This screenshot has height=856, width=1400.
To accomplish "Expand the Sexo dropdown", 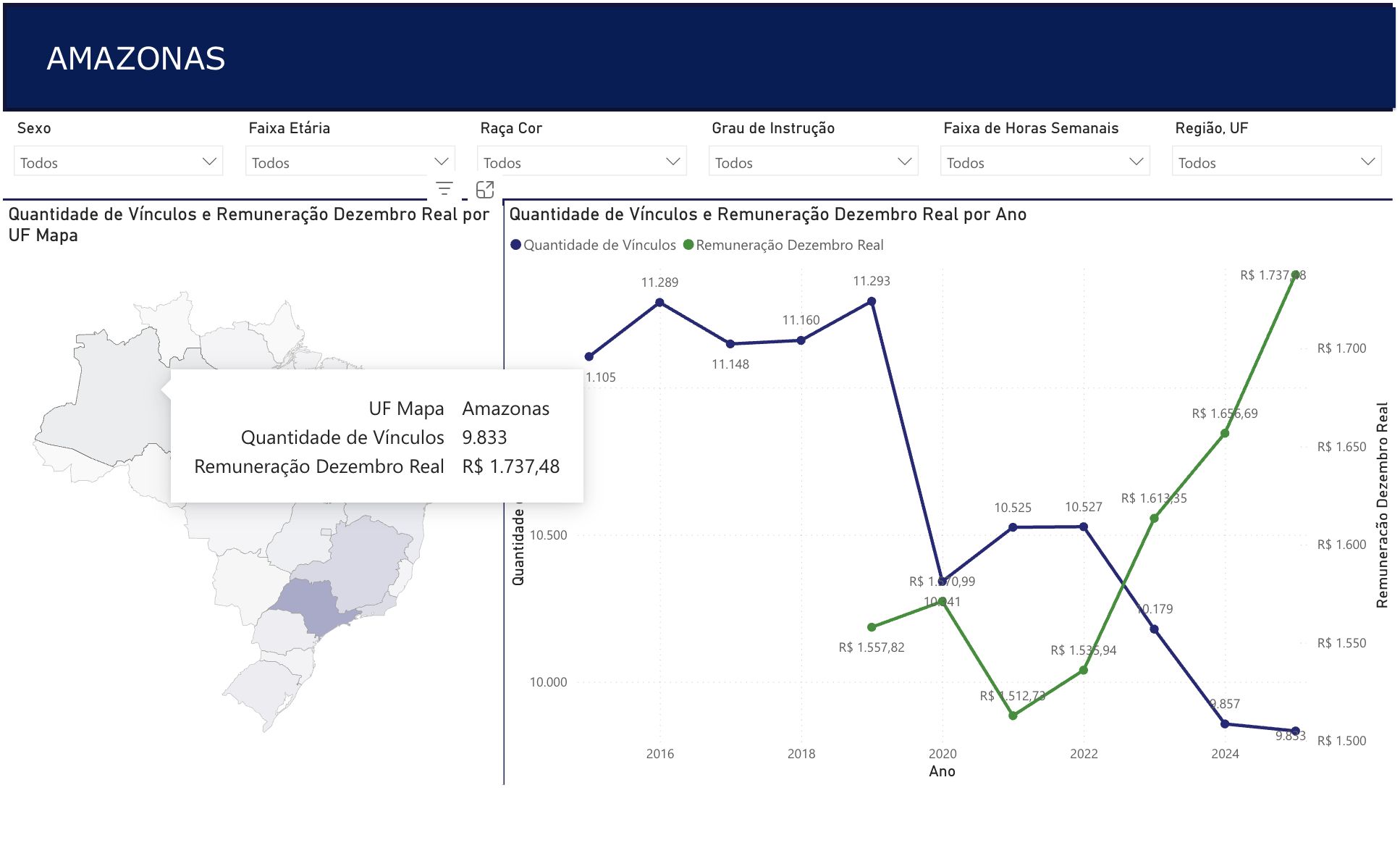I will (118, 161).
